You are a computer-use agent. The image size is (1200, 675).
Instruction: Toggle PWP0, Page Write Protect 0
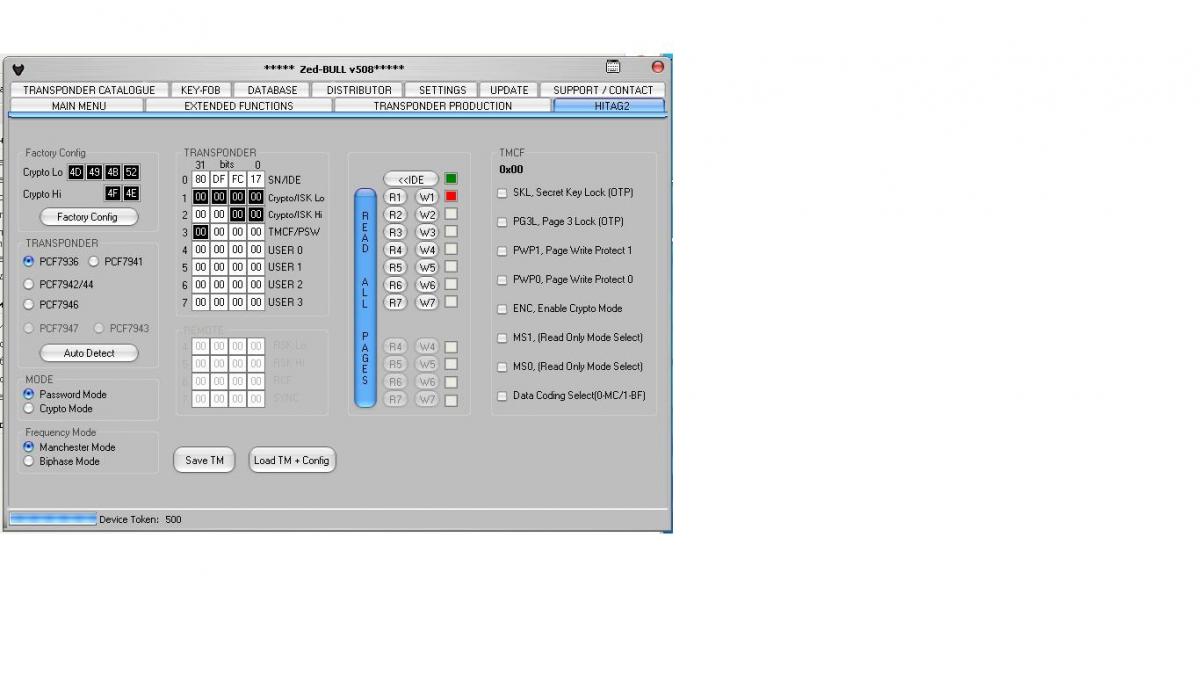tap(502, 280)
